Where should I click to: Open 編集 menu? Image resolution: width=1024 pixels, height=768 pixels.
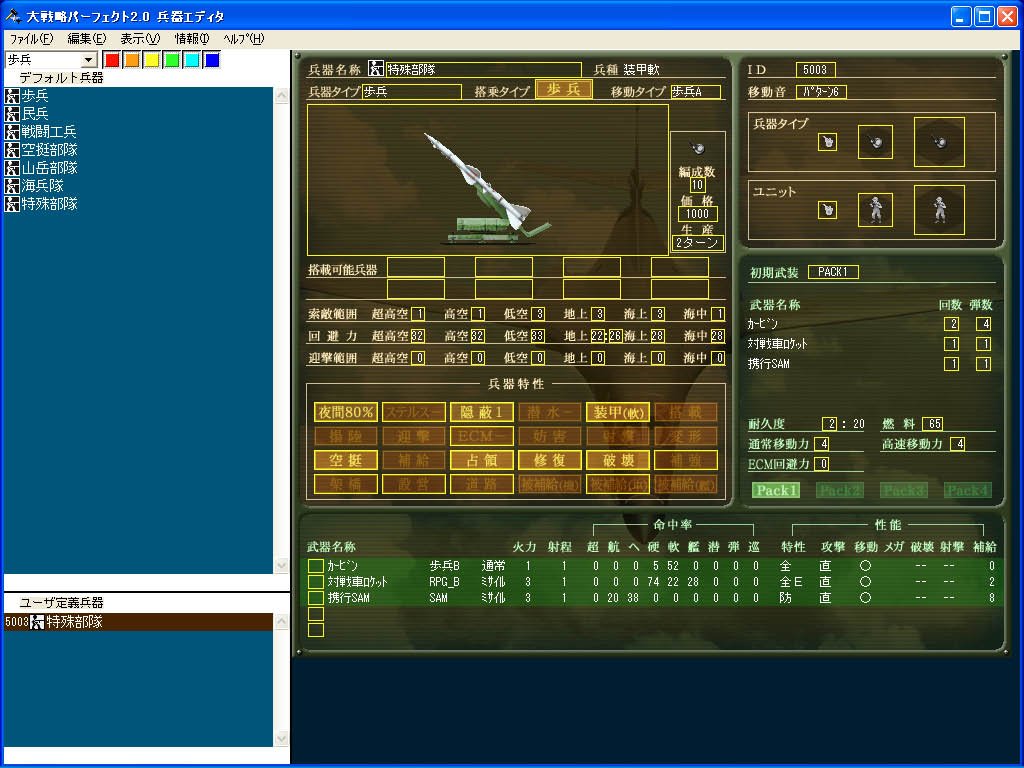(86, 39)
